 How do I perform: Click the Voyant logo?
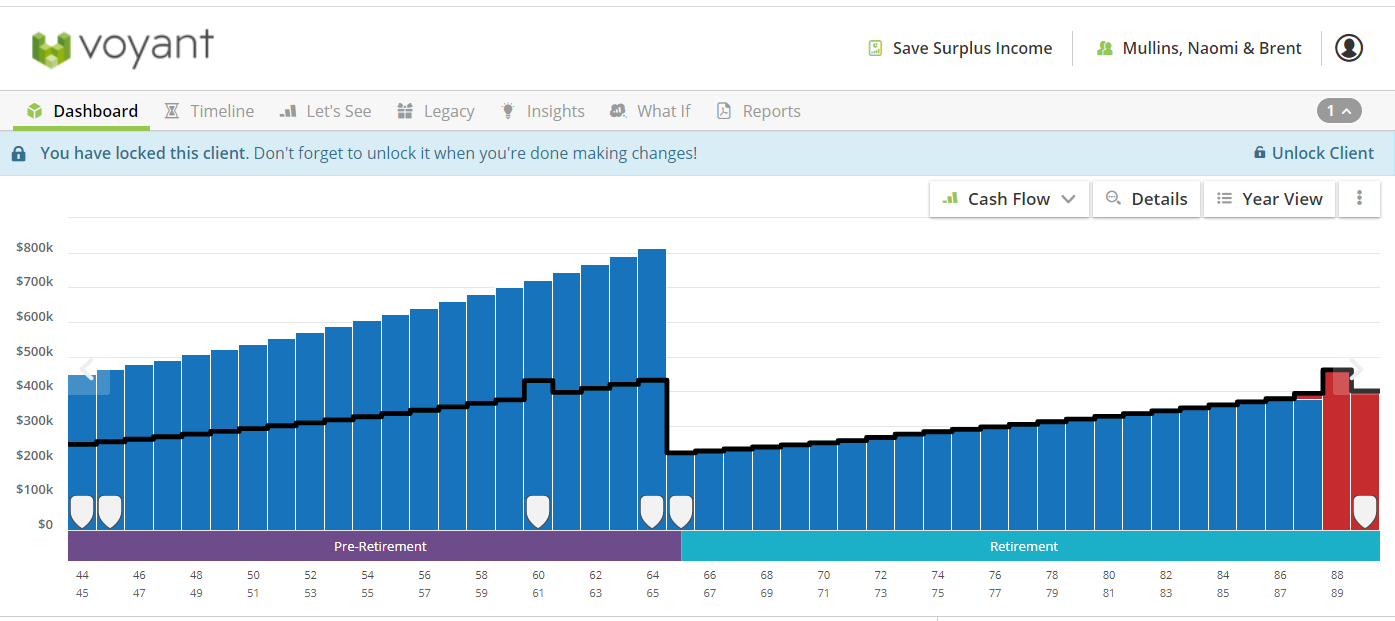[x=122, y=47]
